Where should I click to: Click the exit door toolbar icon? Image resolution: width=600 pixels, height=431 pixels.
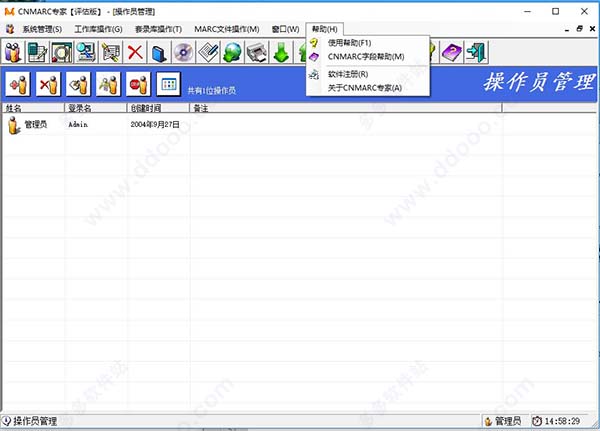[x=476, y=52]
